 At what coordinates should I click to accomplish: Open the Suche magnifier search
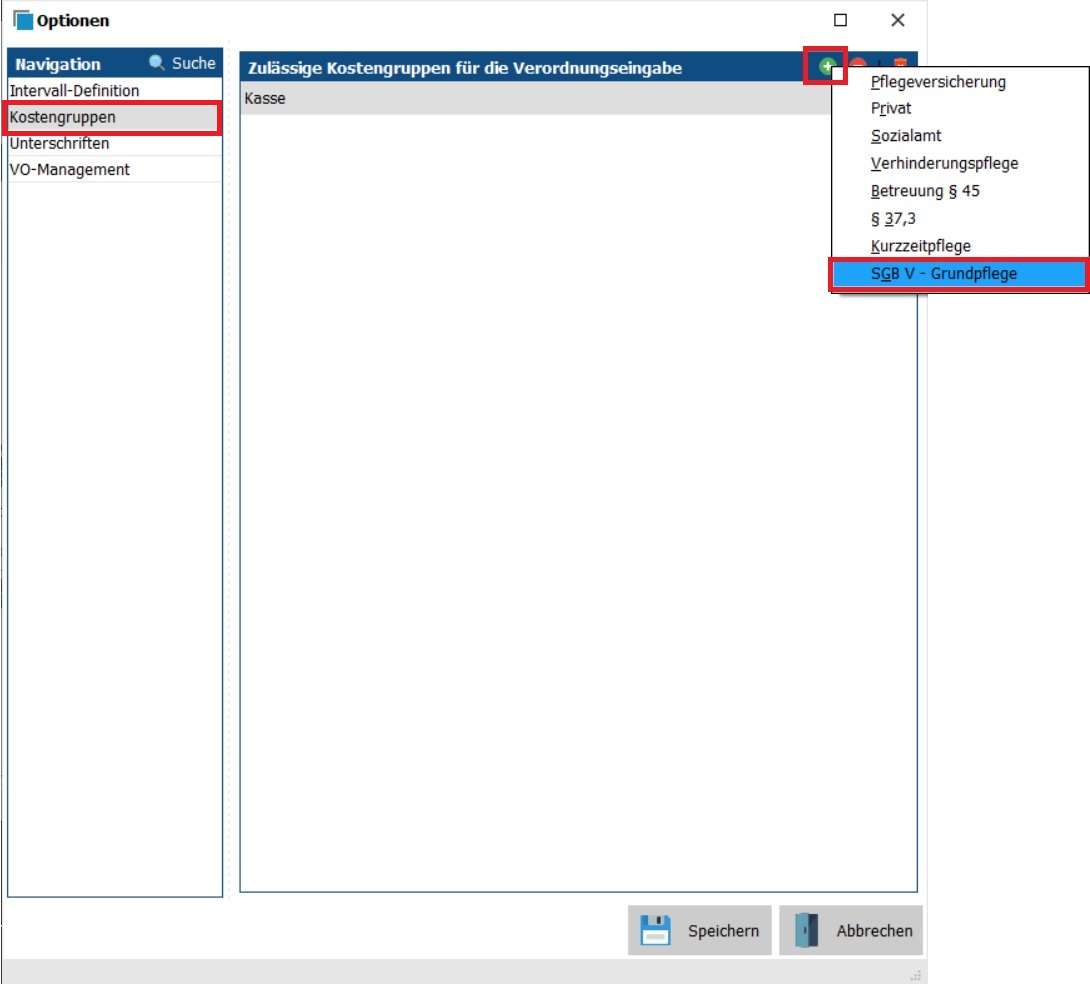coord(182,63)
